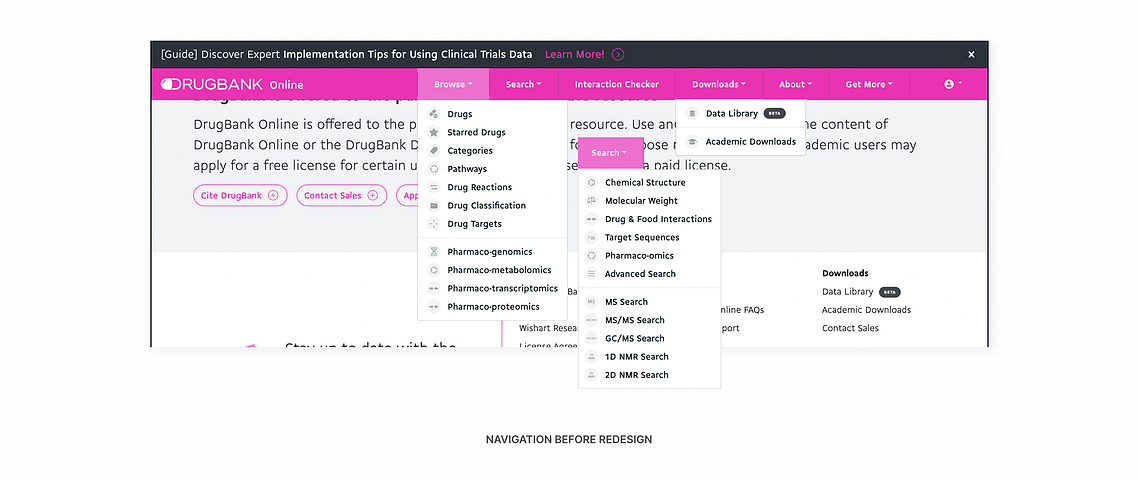Click the Chemical Structure hexagon icon

pyautogui.click(x=591, y=182)
